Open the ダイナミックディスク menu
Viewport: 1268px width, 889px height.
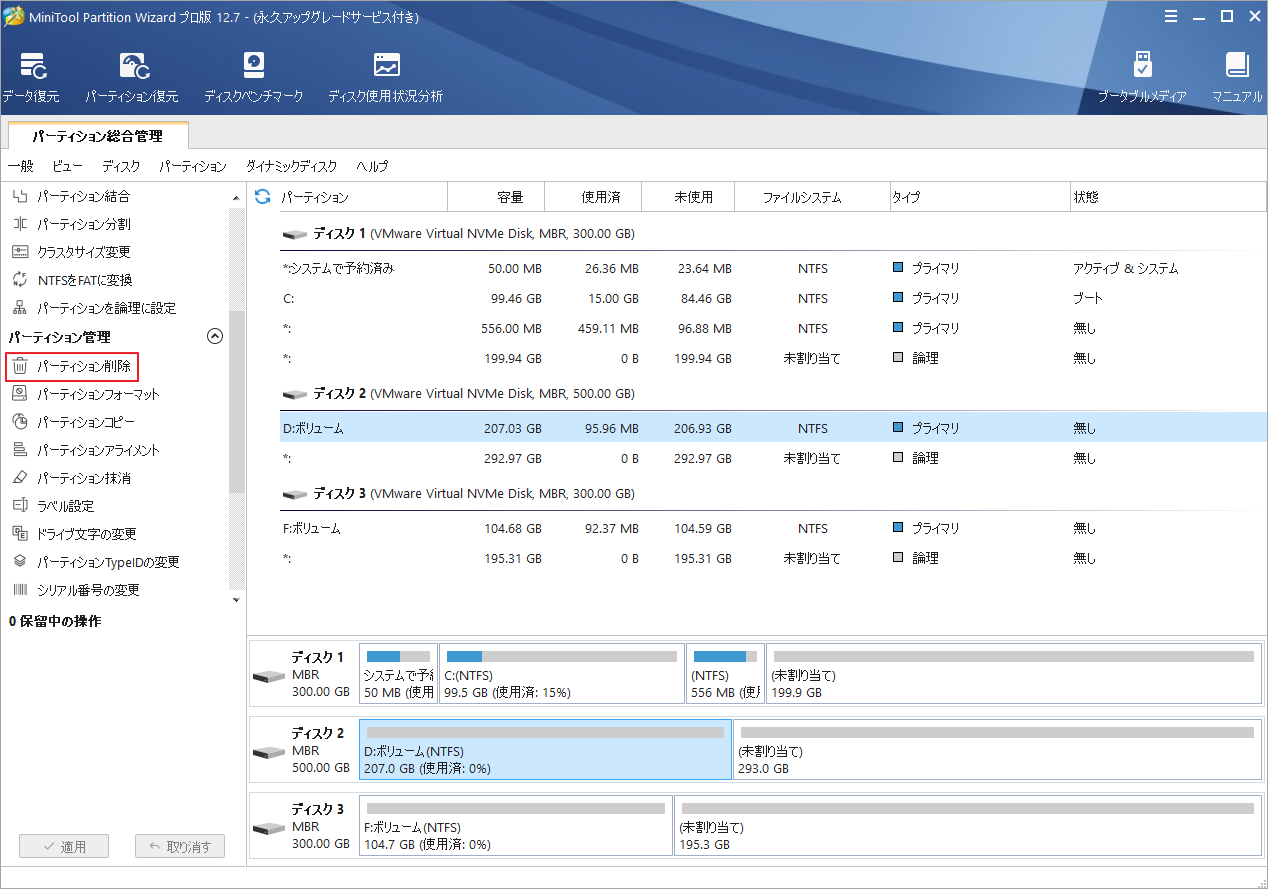point(290,166)
